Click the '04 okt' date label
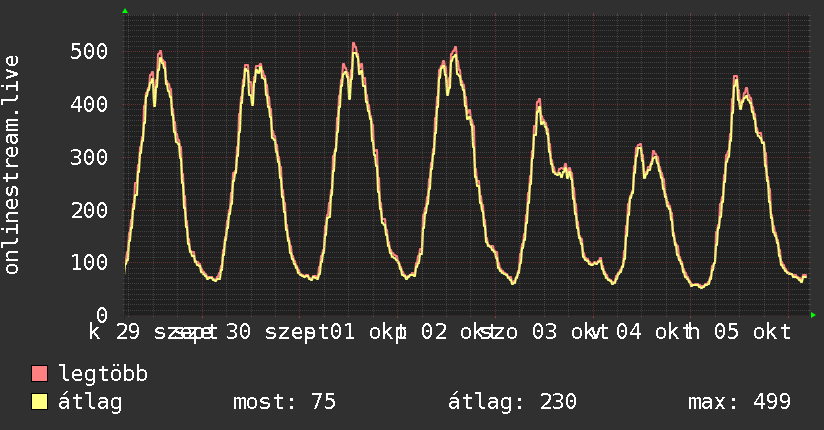This screenshot has height=430, width=824. point(654,332)
